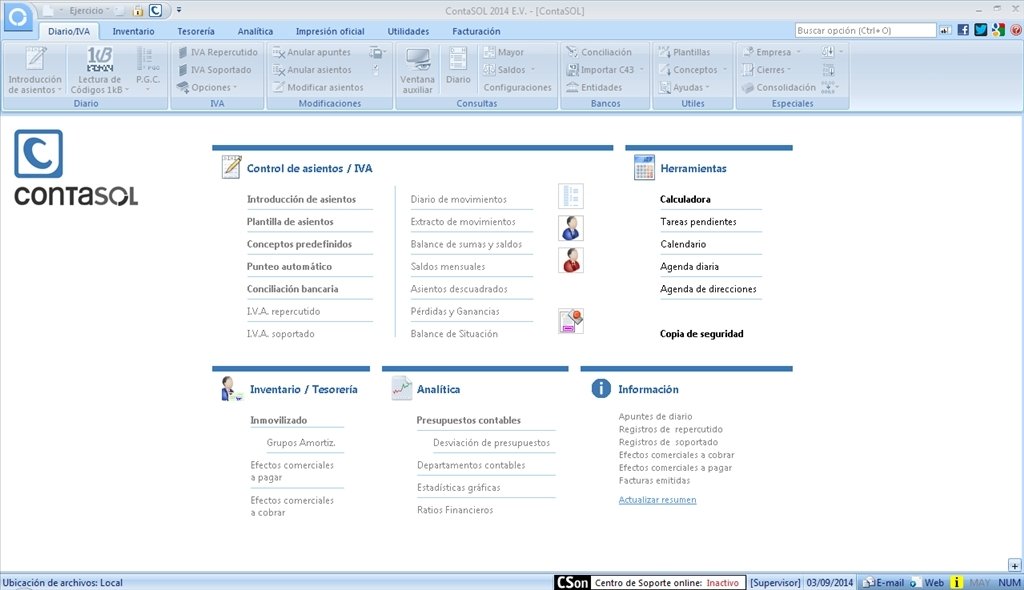Click the diary list icon beside Diario de movimientos
Image resolution: width=1024 pixels, height=590 pixels.
pyautogui.click(x=571, y=196)
